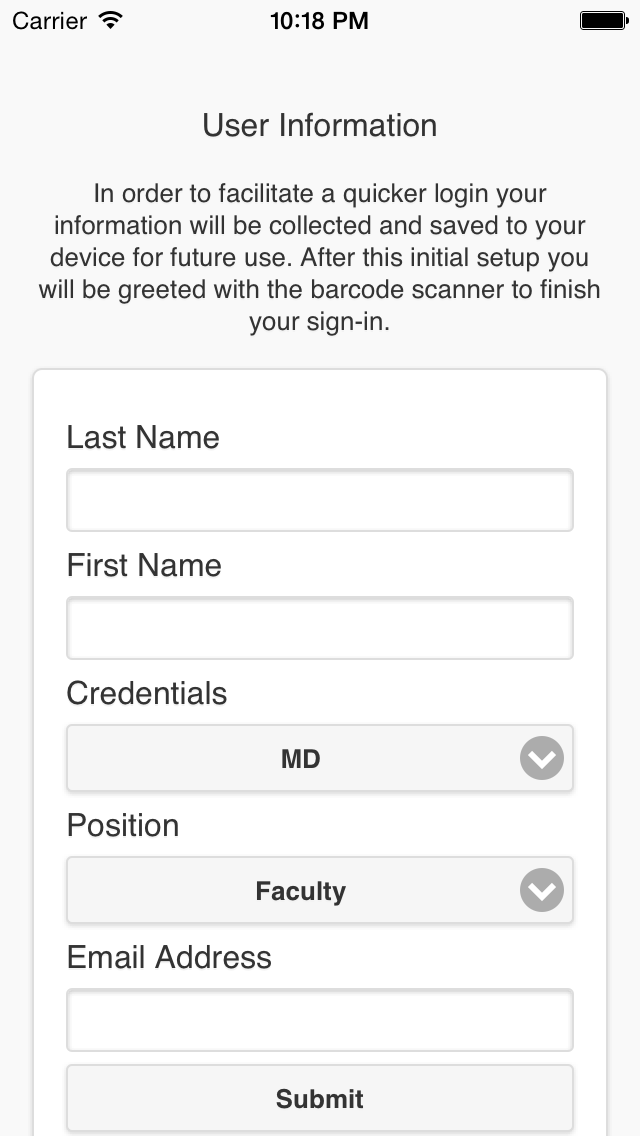Click the Email Address label

tap(168, 957)
